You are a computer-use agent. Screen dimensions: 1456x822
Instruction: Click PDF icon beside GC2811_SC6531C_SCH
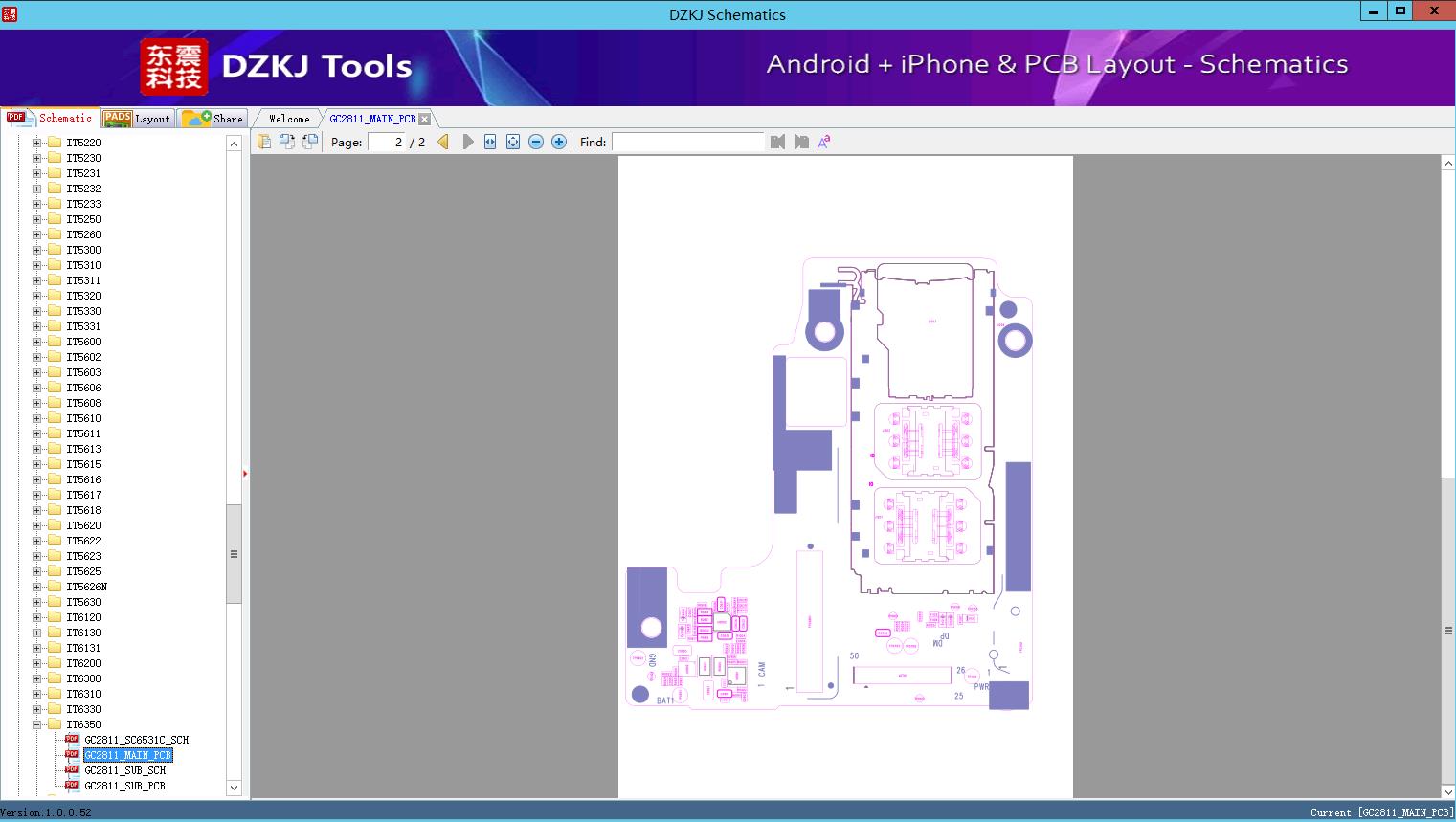[x=72, y=739]
